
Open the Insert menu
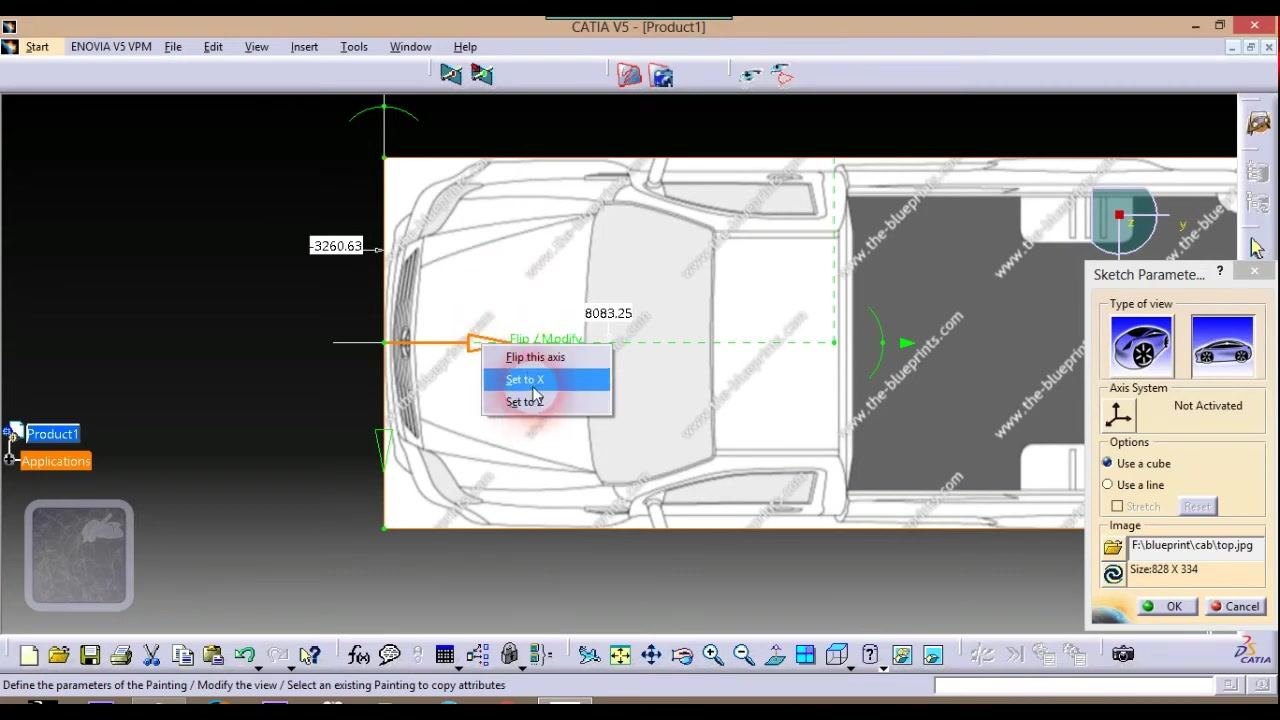pos(304,47)
